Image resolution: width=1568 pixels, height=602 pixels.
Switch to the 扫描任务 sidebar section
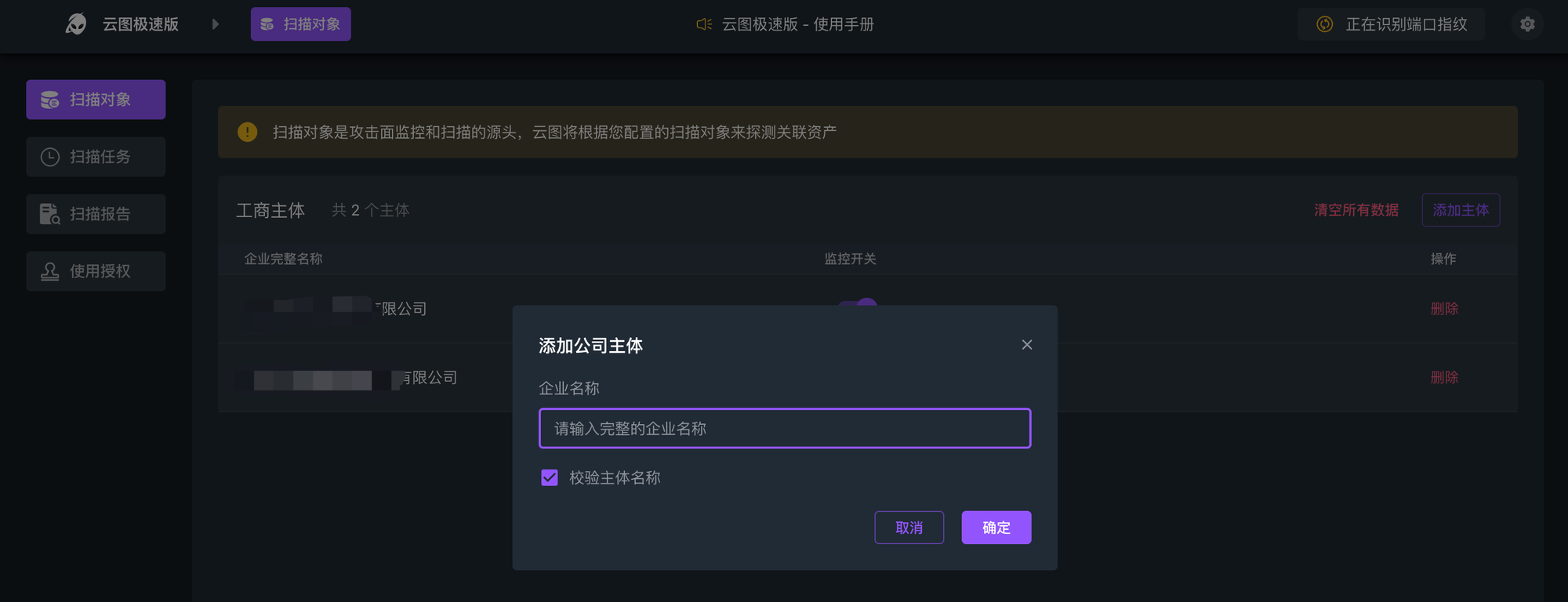point(96,157)
